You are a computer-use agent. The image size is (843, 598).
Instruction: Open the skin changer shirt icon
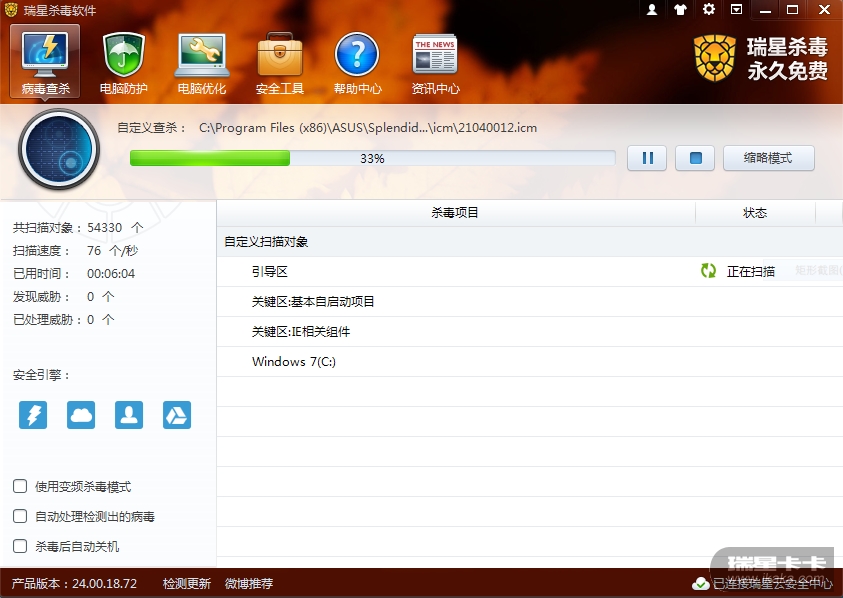point(680,10)
